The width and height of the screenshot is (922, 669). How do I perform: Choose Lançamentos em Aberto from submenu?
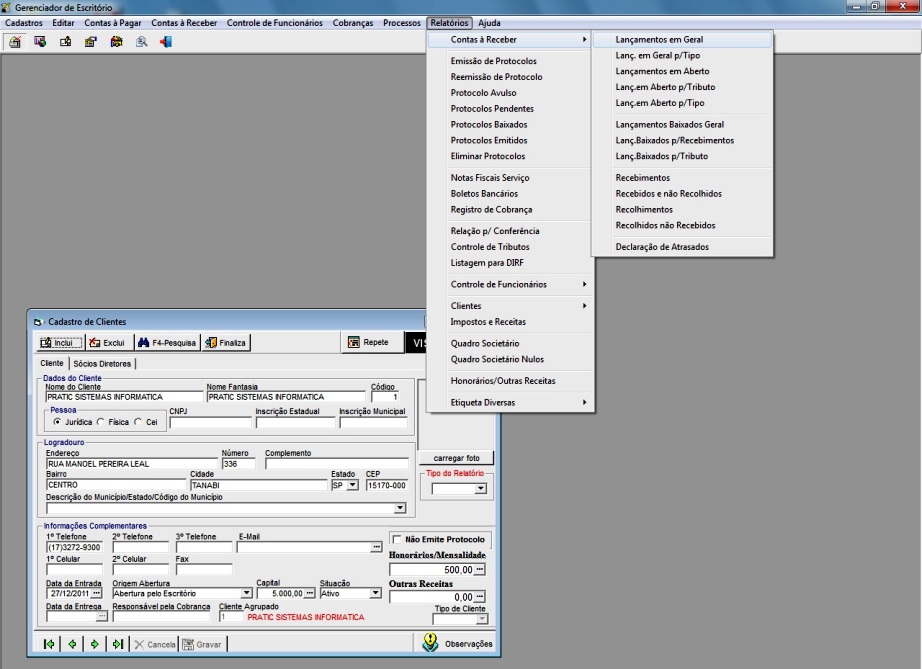click(x=662, y=71)
